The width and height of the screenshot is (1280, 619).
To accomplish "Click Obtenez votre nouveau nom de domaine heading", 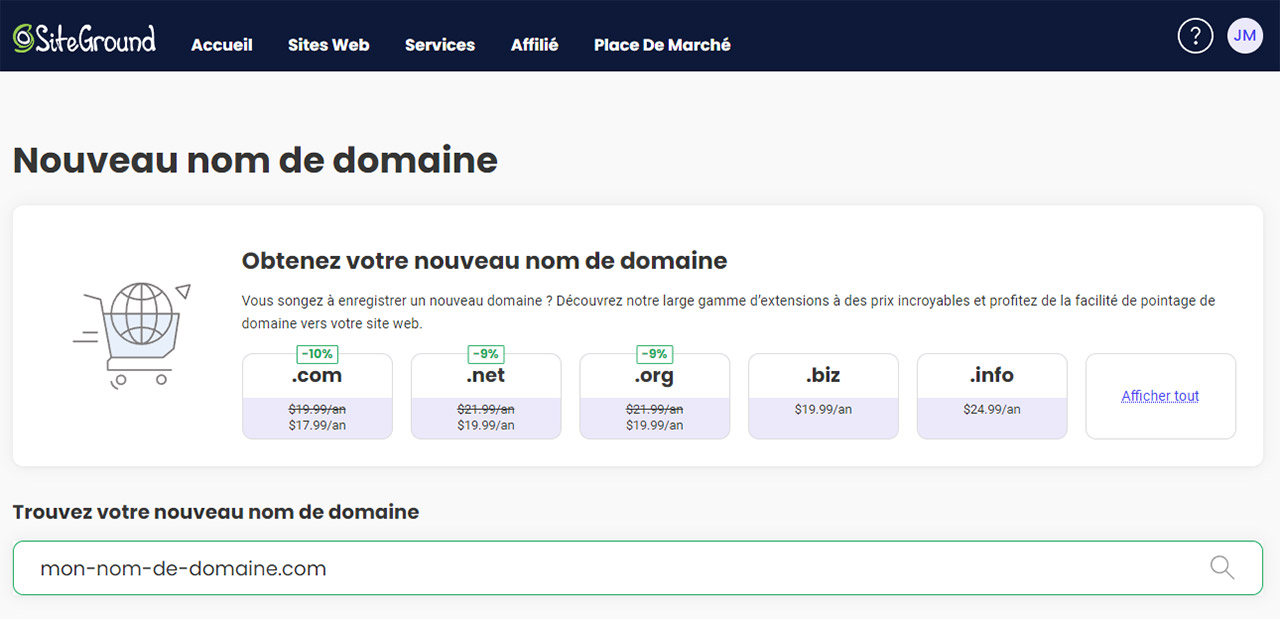I will click(484, 261).
